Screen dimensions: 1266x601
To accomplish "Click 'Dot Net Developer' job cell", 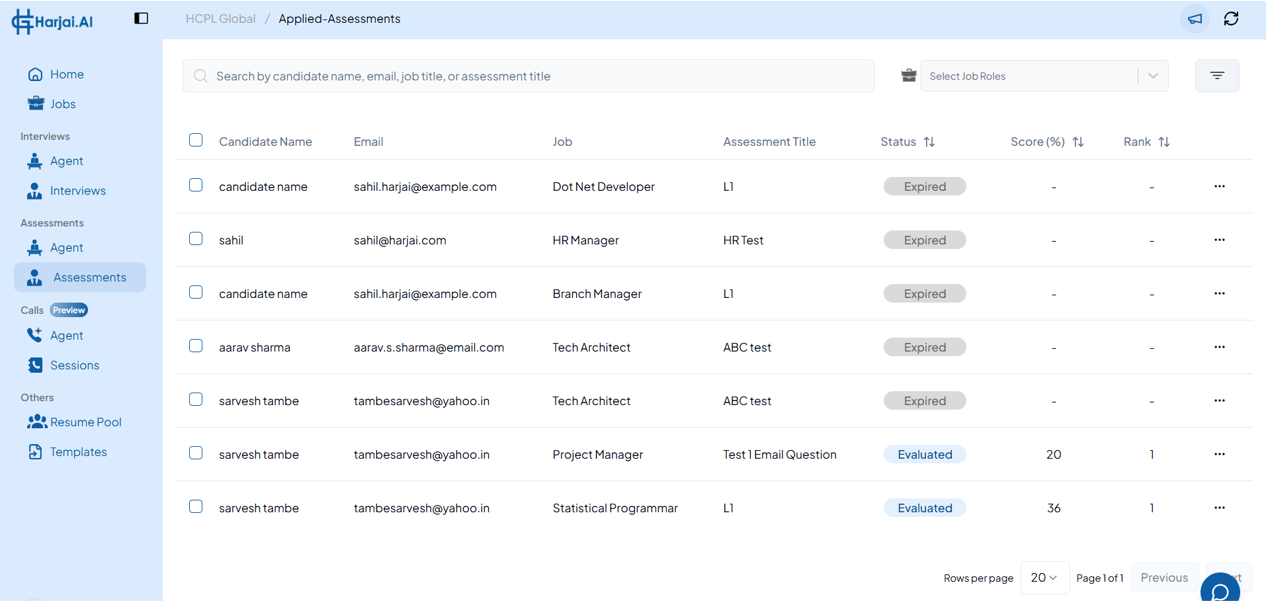I will 603,187.
